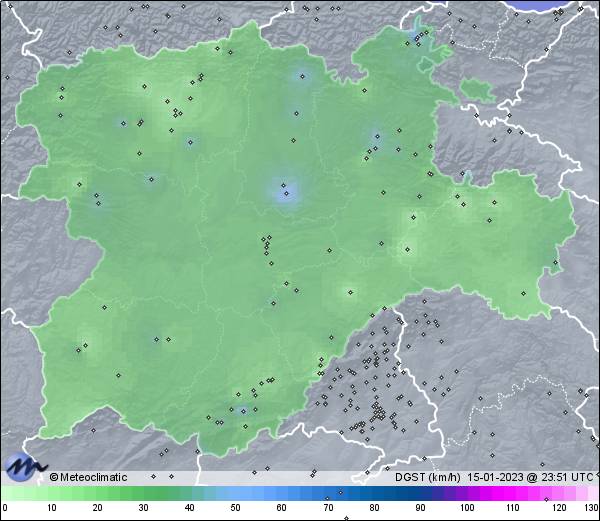This screenshot has height=521, width=600.
Task: Click the 40 label on the gust scale
Action: (189, 508)
